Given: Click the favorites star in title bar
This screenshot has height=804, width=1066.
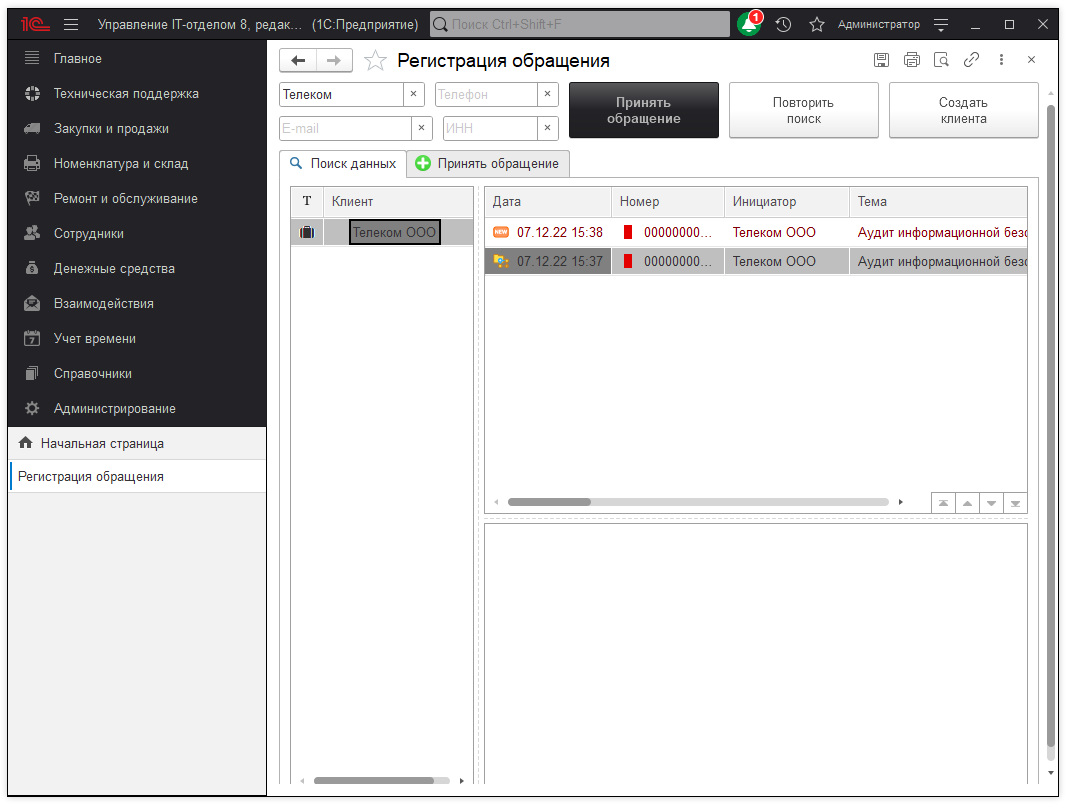Looking at the screenshot, I should (816, 25).
